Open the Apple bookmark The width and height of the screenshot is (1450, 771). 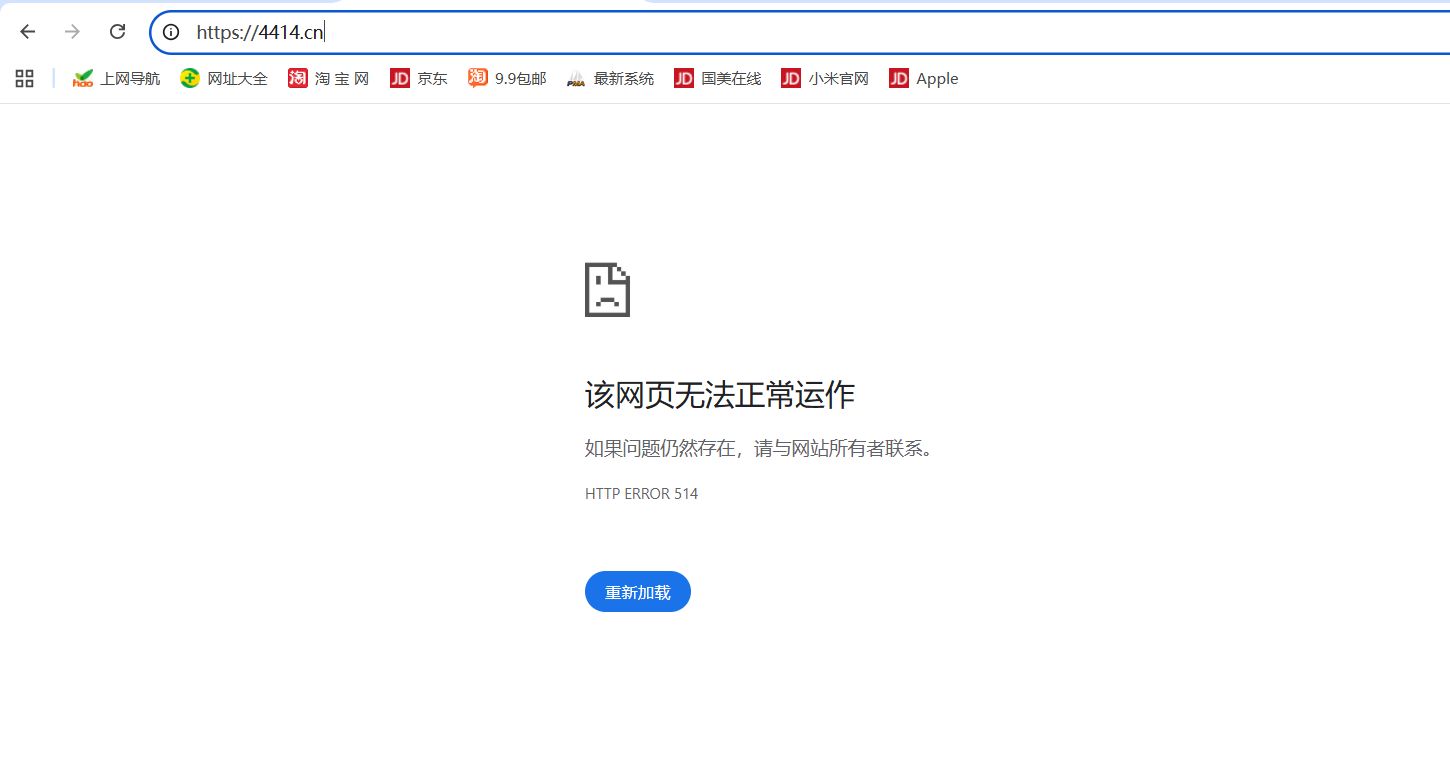coord(924,78)
